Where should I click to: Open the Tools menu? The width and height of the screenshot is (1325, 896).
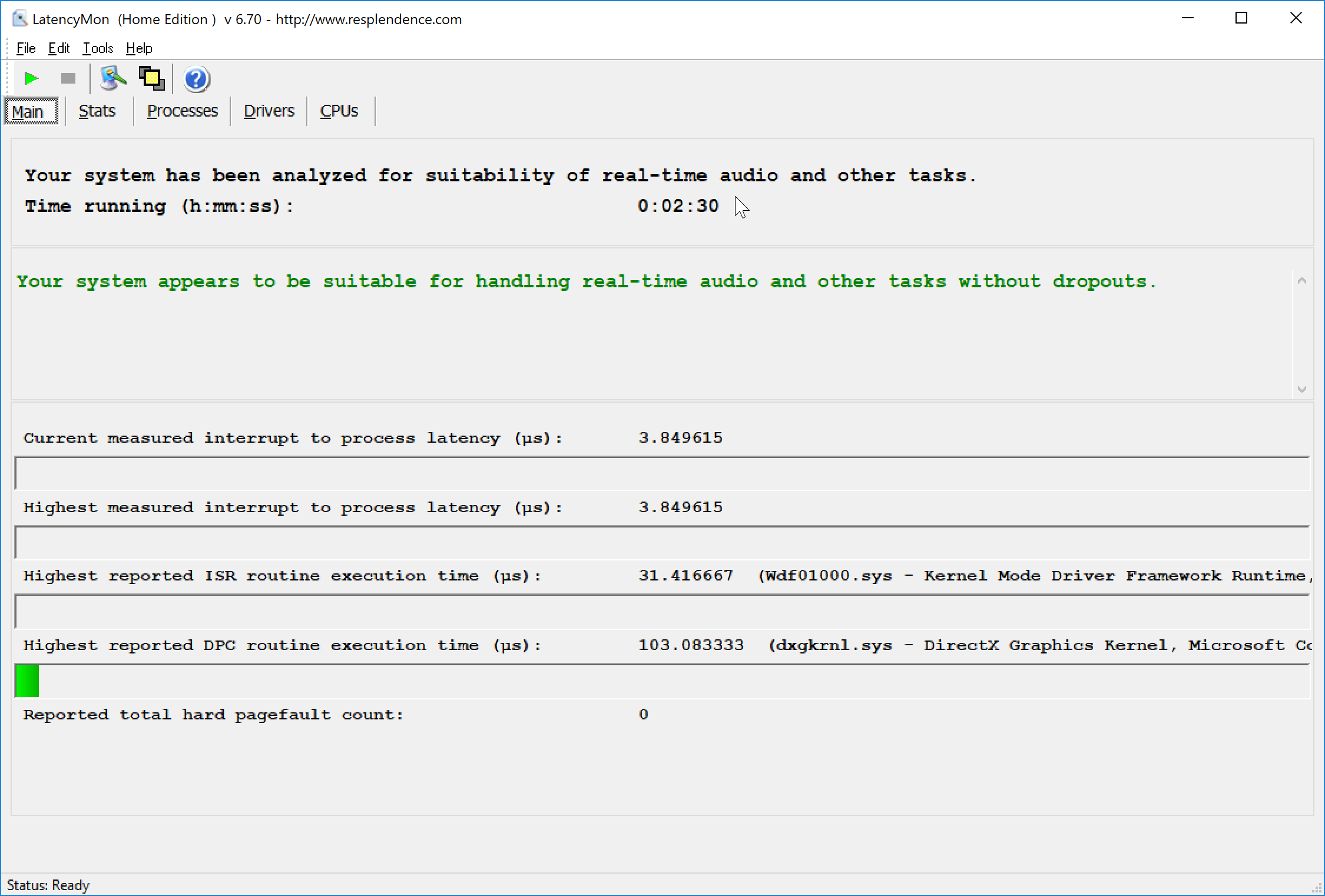pyautogui.click(x=98, y=48)
